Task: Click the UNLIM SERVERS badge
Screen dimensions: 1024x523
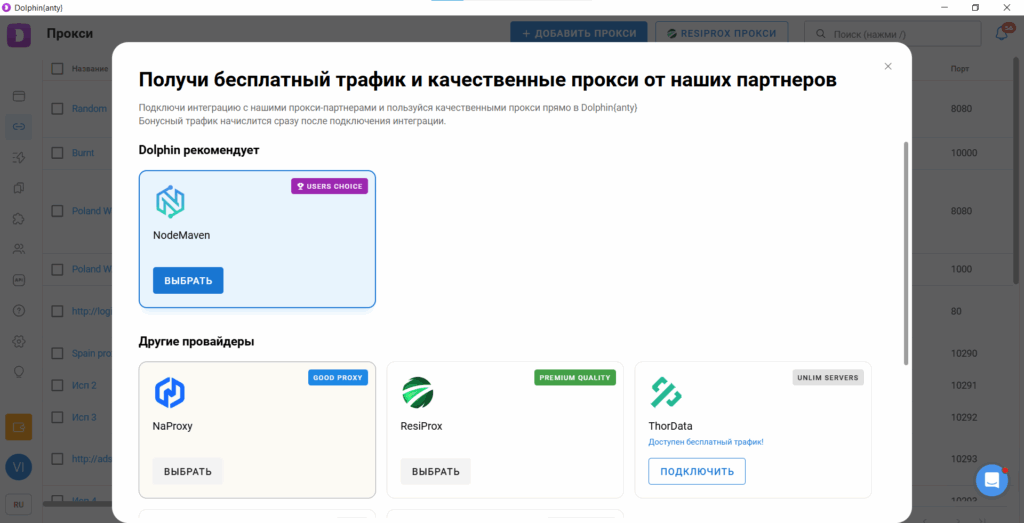Action: pyautogui.click(x=828, y=377)
